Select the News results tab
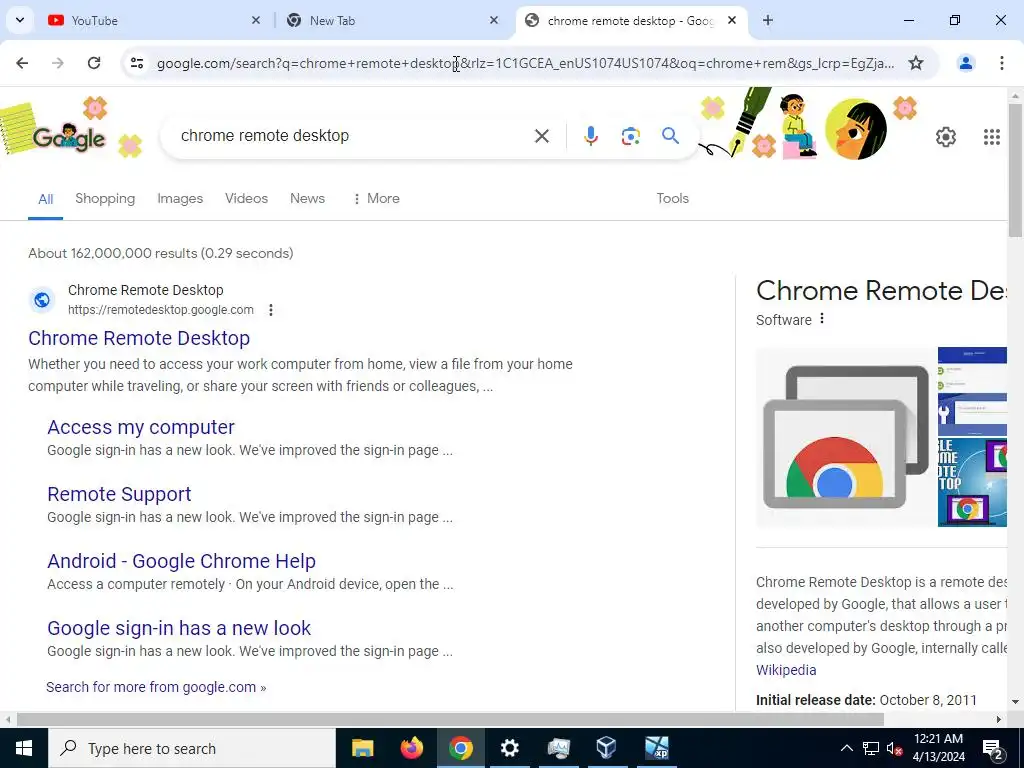 307,199
